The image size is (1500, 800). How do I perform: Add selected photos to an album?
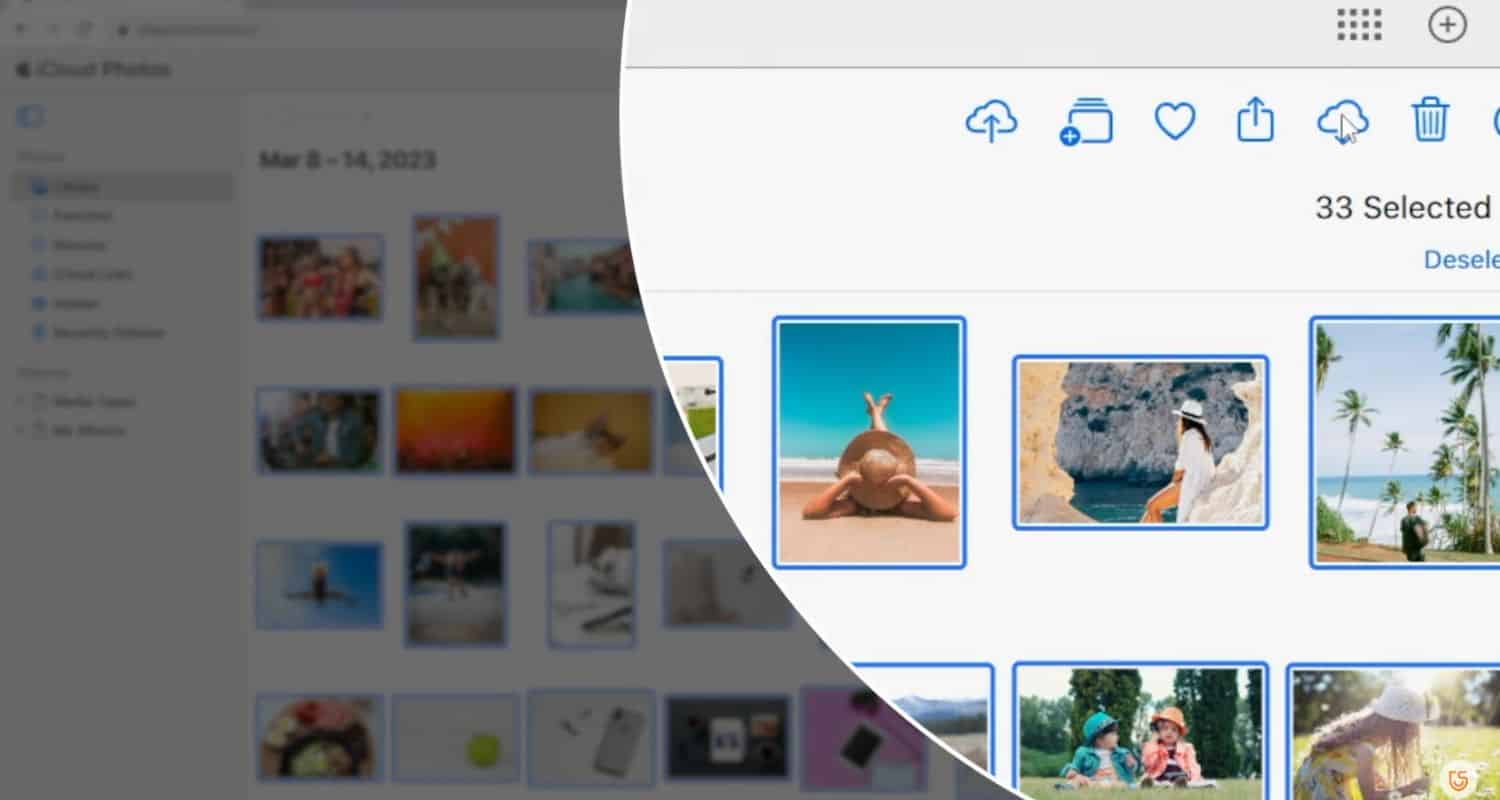(x=1086, y=122)
